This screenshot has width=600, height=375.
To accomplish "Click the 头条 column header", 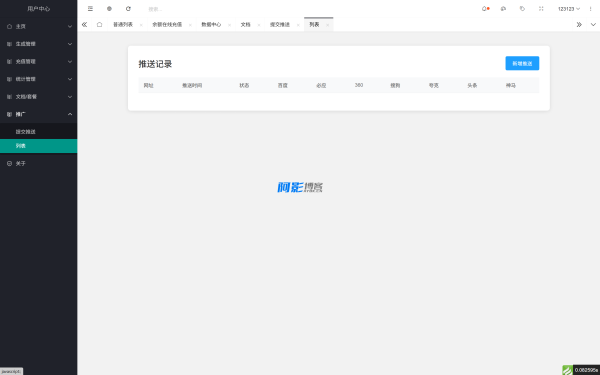I will pos(472,85).
